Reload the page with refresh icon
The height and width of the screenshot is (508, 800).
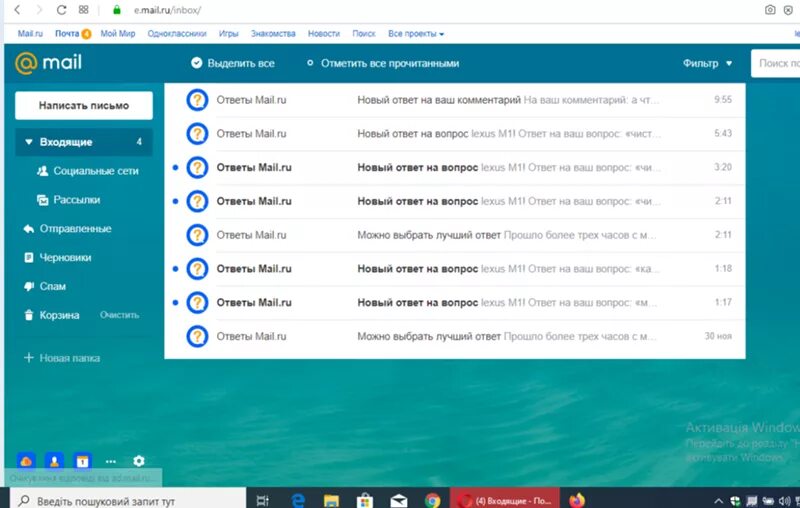(x=61, y=10)
